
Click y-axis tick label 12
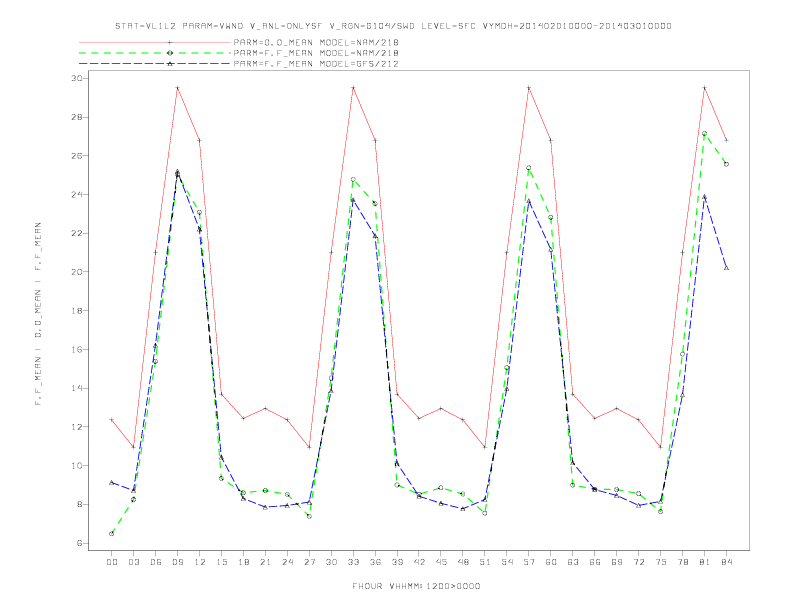pyautogui.click(x=77, y=427)
